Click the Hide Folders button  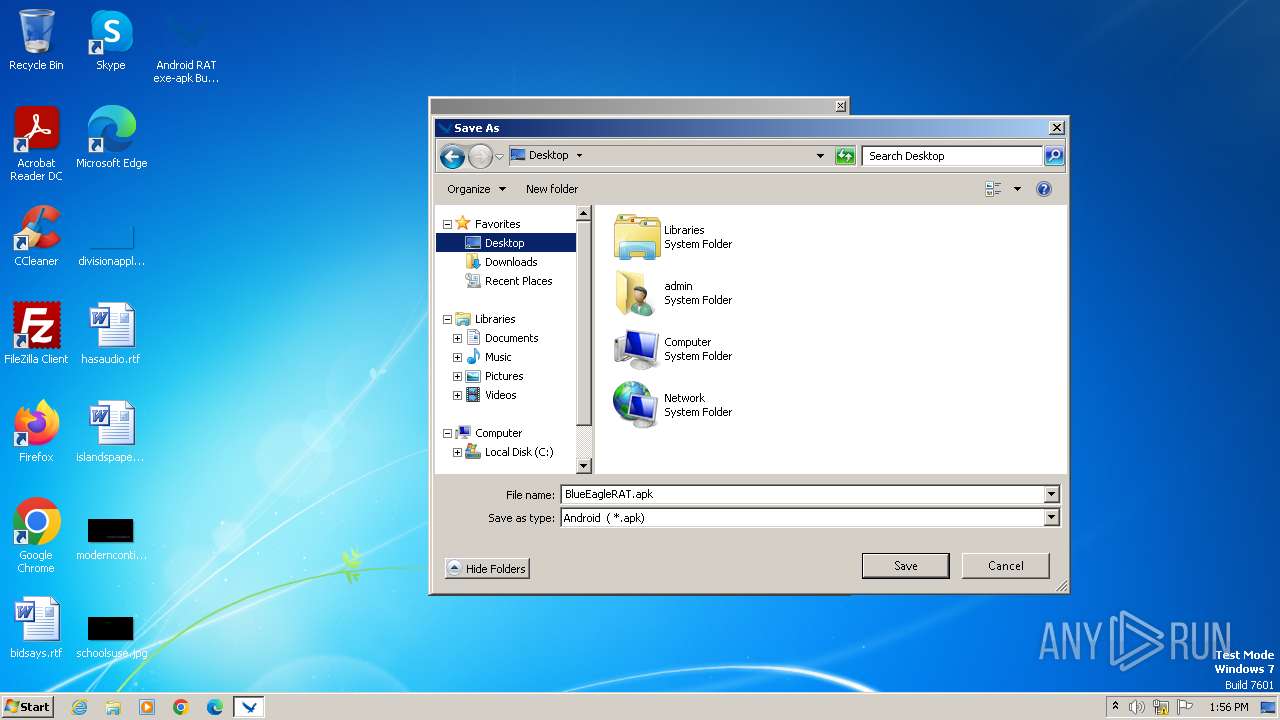tap(487, 568)
